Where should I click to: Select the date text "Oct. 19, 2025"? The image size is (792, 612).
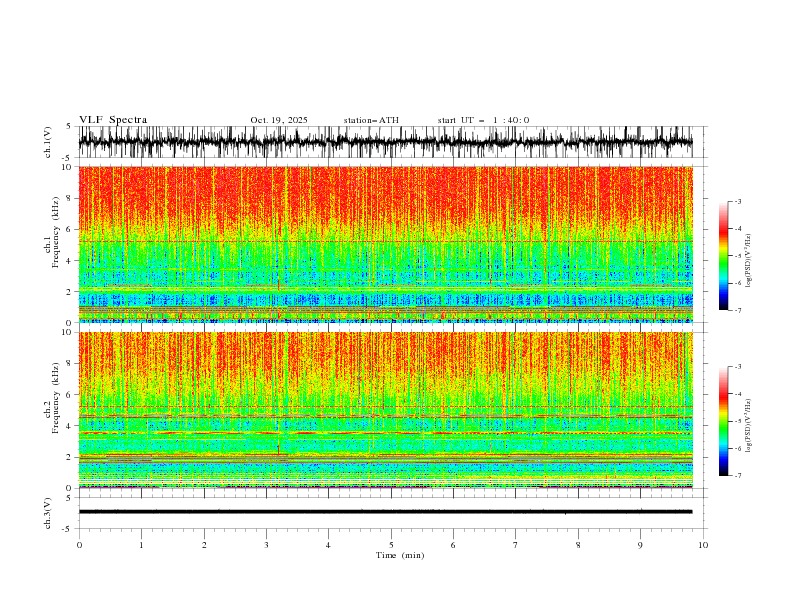coord(279,120)
